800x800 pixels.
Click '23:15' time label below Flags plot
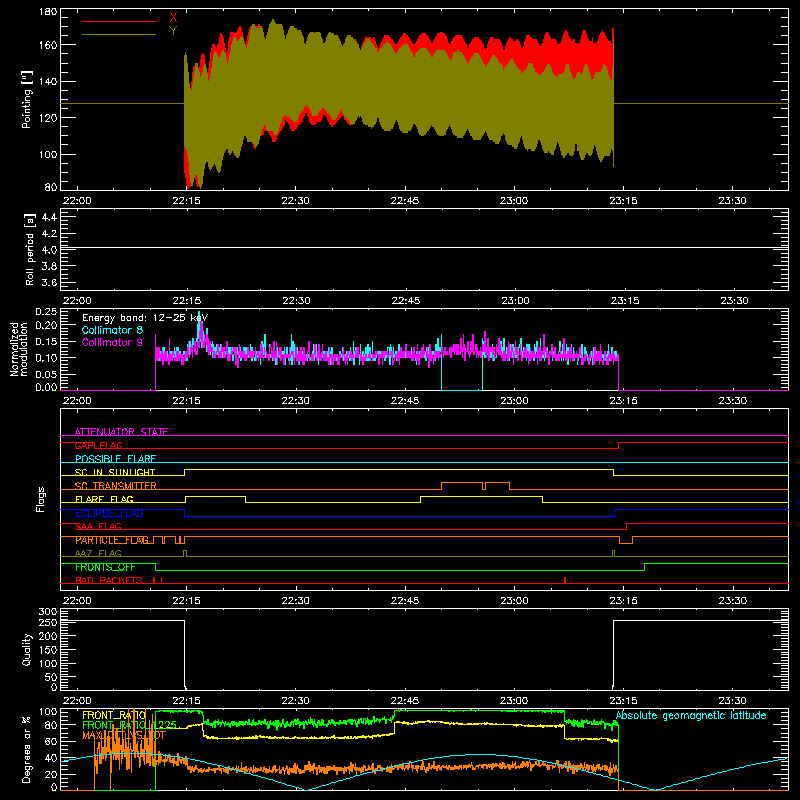[623, 601]
